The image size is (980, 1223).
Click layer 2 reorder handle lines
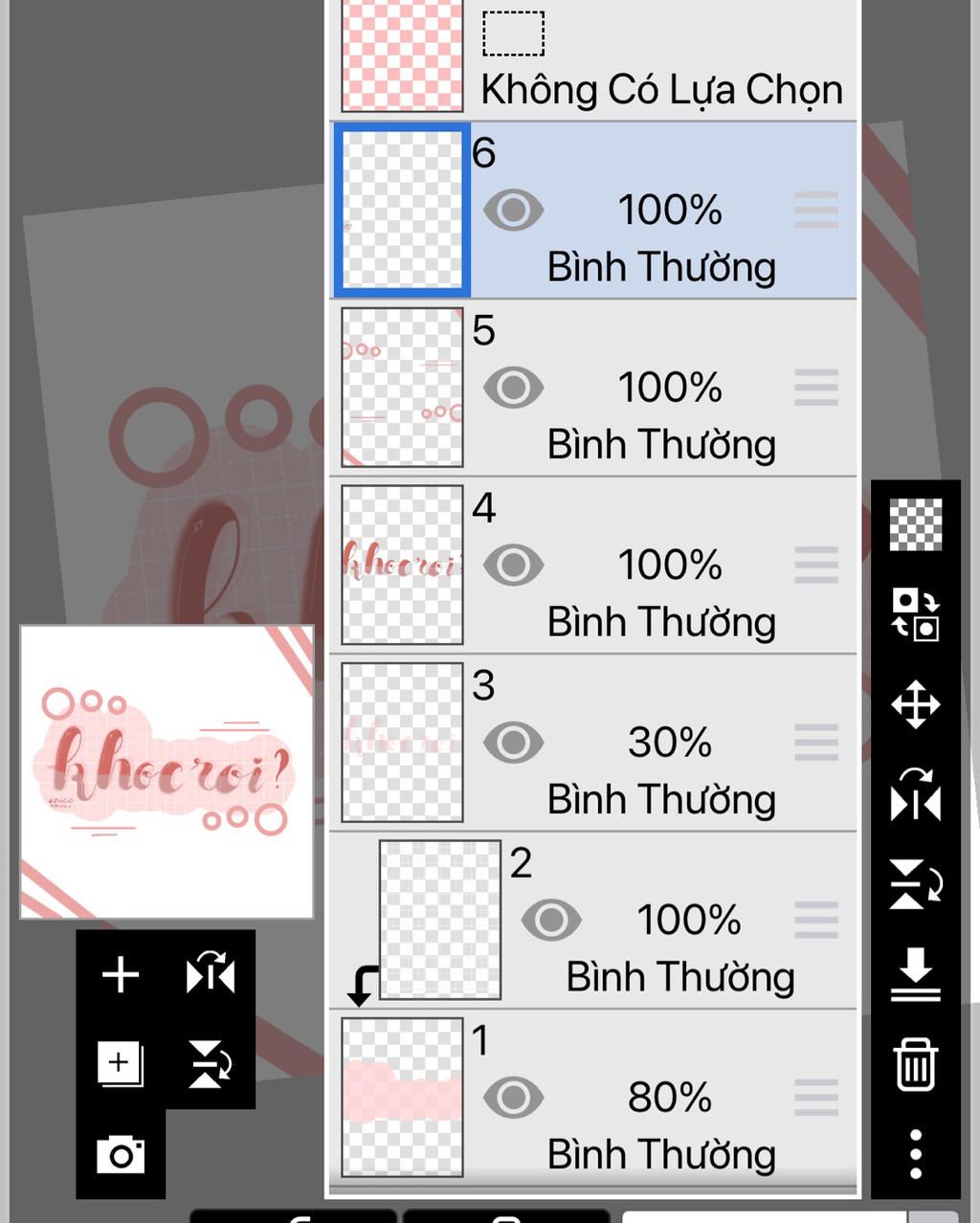[x=816, y=920]
